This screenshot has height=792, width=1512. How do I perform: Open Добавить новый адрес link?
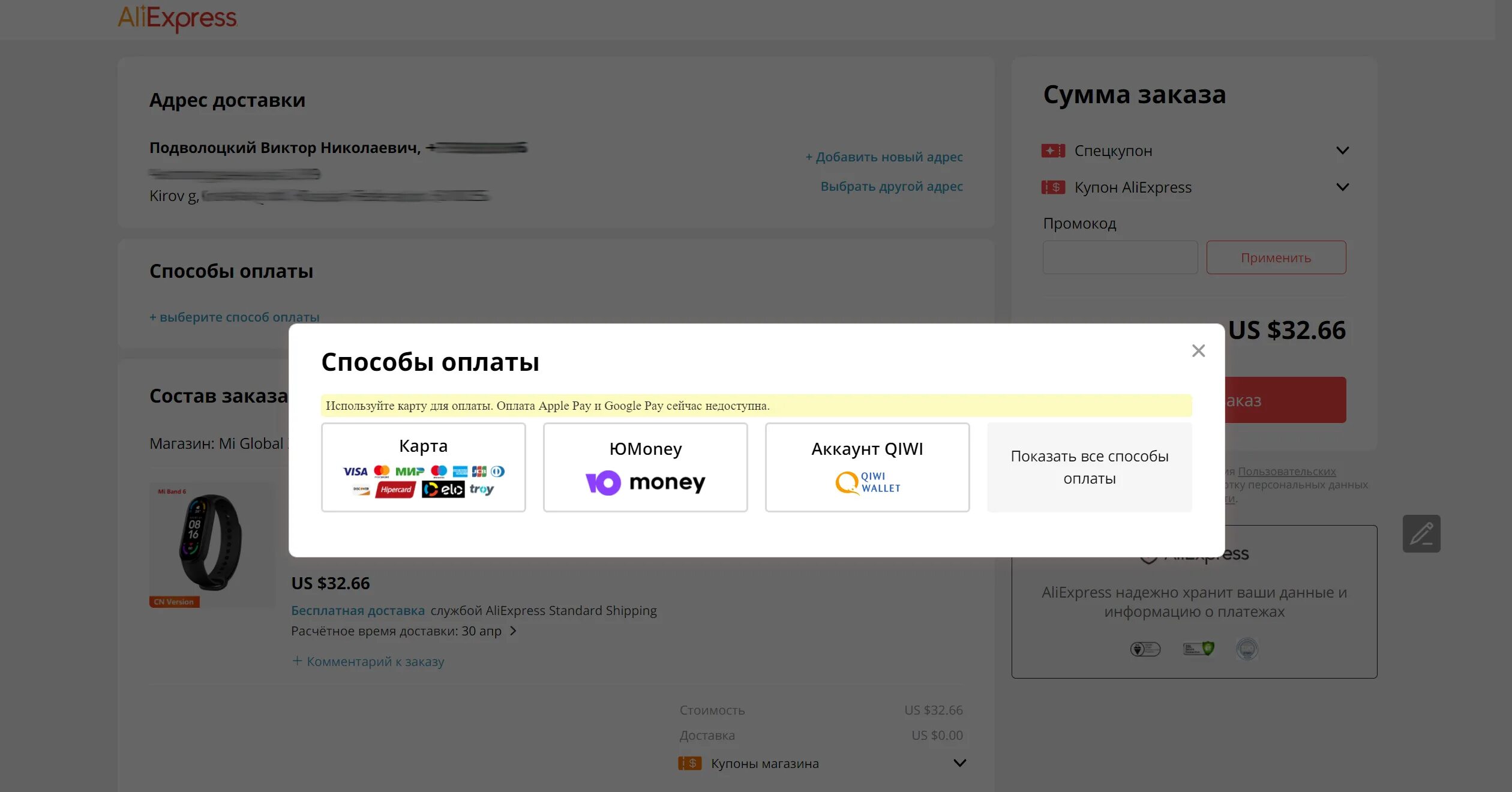(884, 157)
